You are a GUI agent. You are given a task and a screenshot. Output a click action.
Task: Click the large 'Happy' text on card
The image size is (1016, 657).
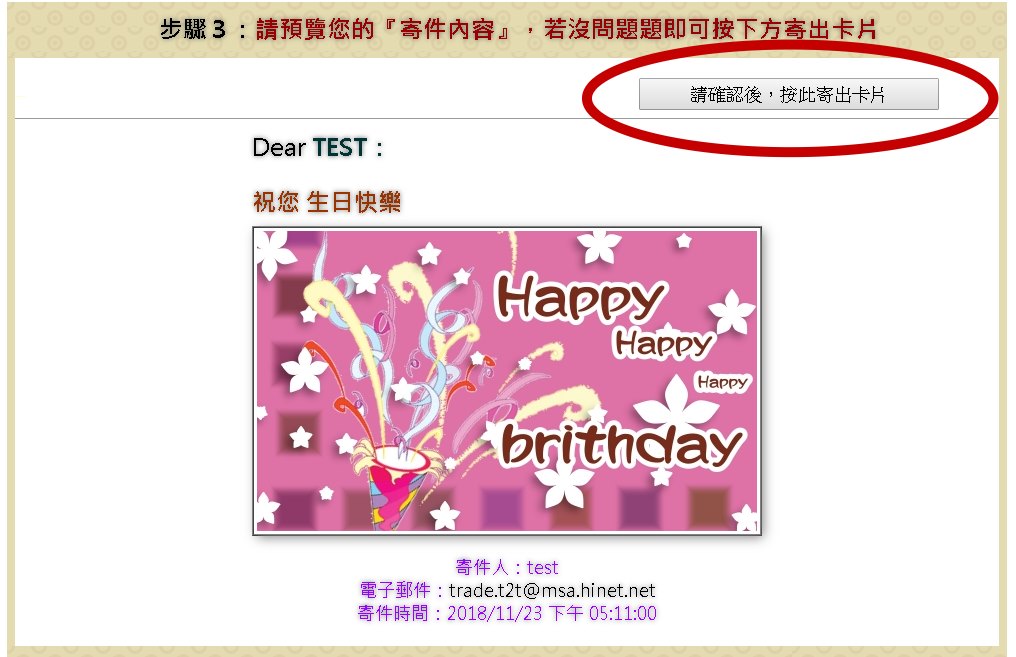pos(580,297)
